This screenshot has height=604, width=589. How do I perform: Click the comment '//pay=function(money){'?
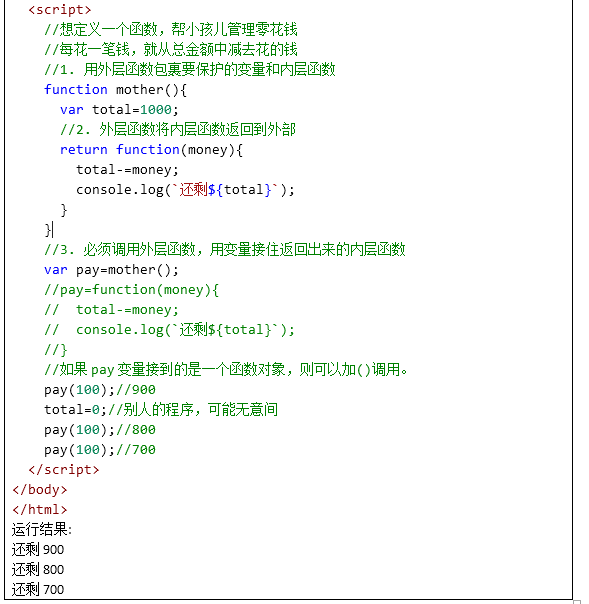[x=131, y=290]
